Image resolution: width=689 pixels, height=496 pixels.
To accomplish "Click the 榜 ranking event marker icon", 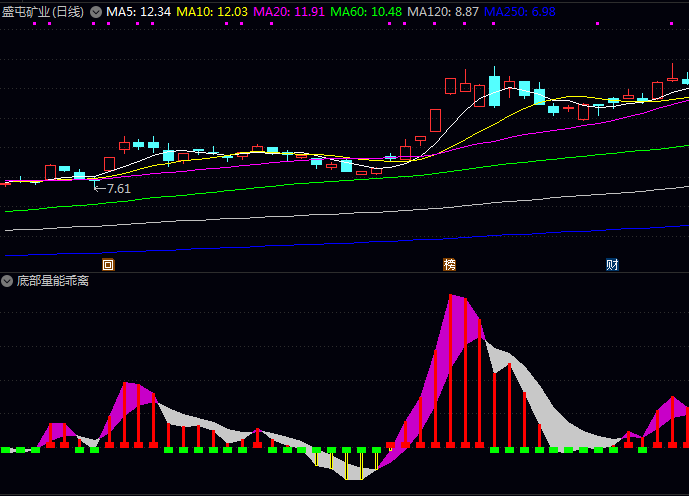I will coord(450,264).
